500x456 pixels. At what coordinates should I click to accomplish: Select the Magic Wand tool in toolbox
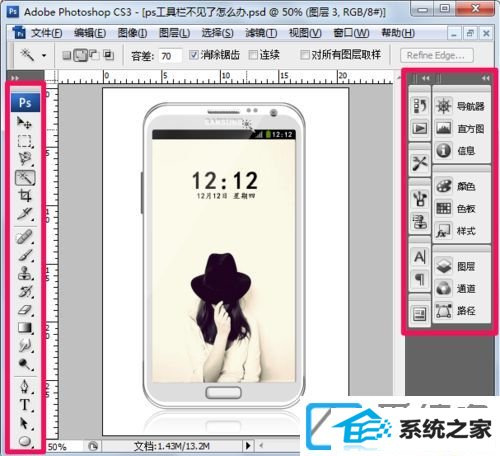(x=25, y=178)
